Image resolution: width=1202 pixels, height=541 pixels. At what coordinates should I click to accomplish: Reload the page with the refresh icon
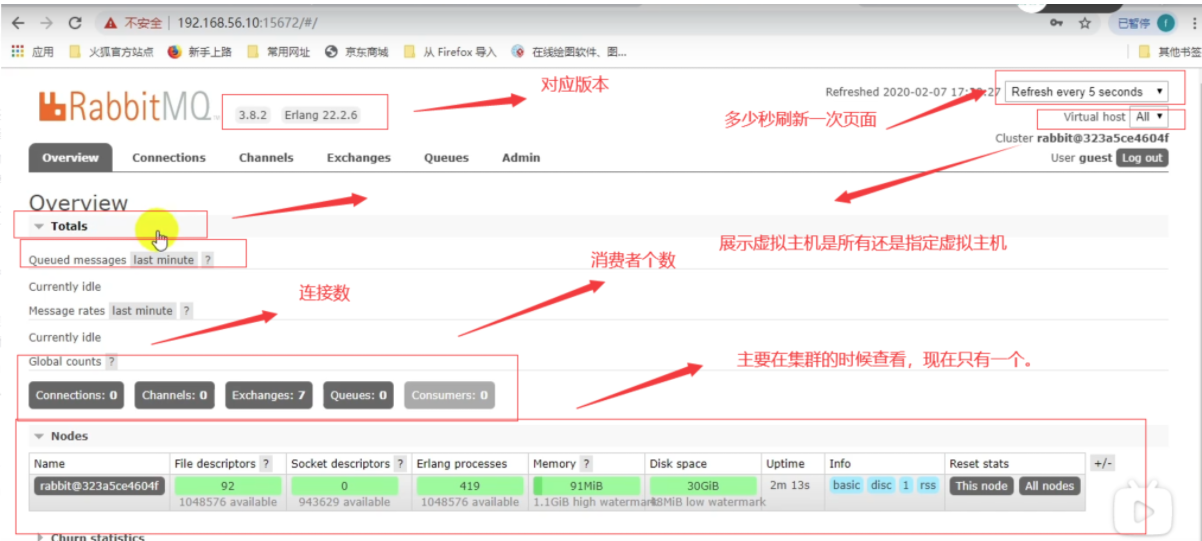coord(75,22)
